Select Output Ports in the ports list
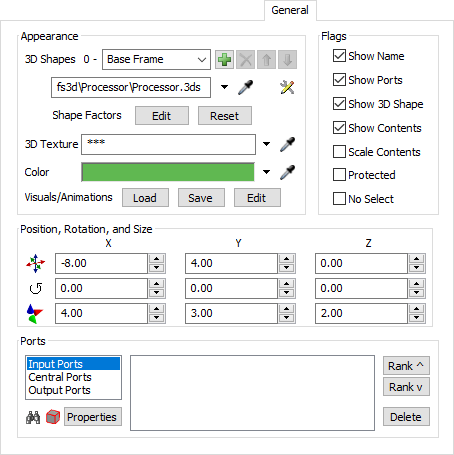This screenshot has width=454, height=455. point(59,390)
